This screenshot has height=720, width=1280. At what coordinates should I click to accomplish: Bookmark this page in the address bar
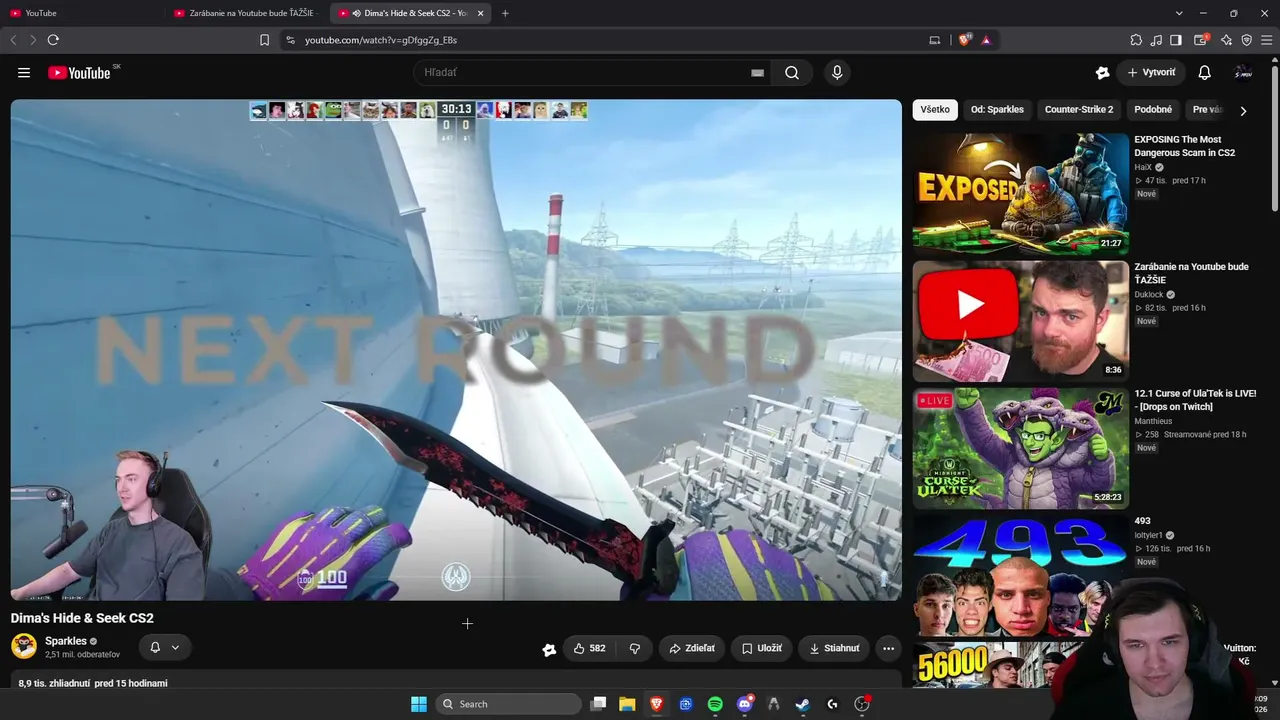(264, 40)
